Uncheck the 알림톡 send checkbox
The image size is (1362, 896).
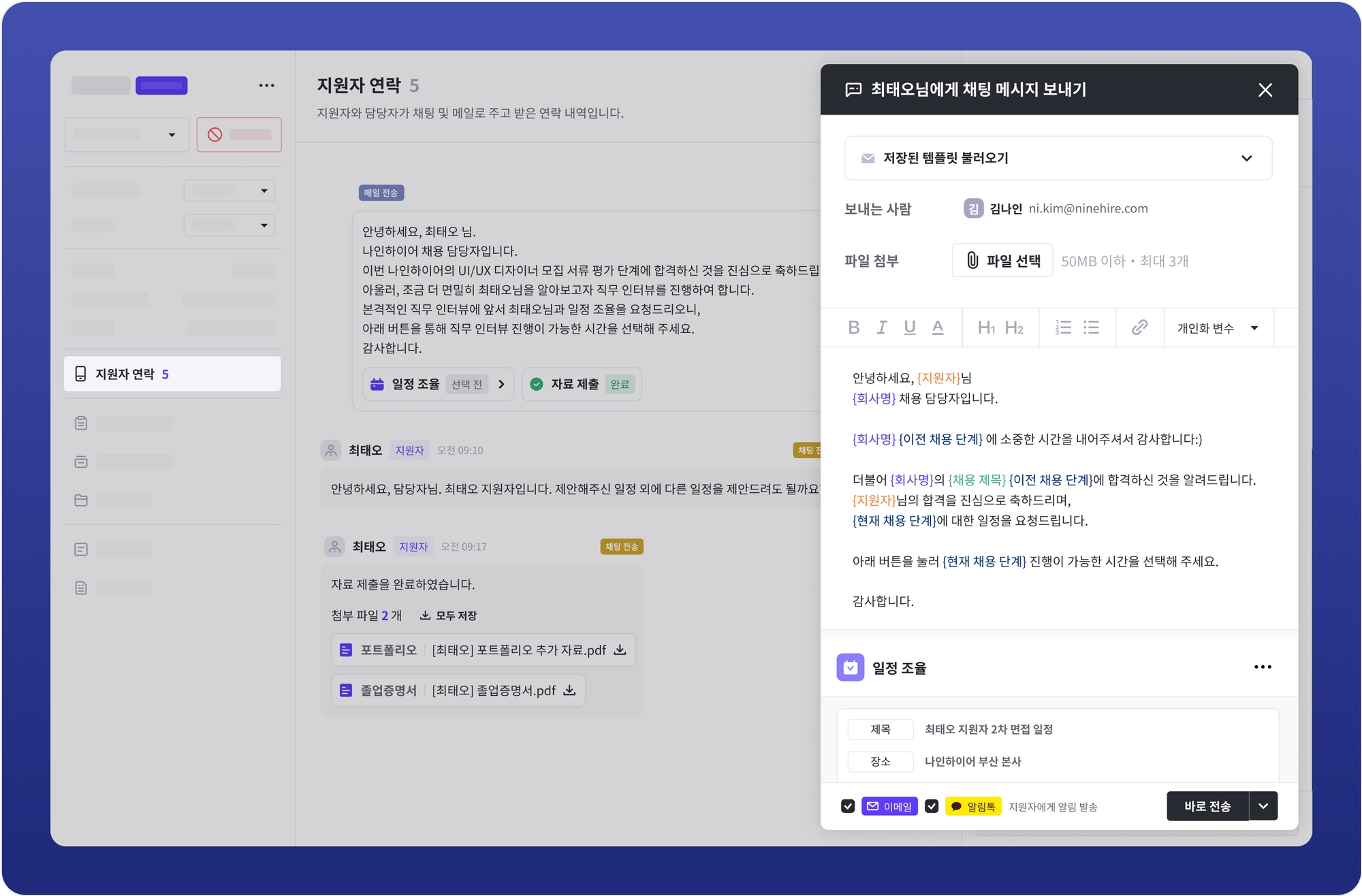coord(932,806)
